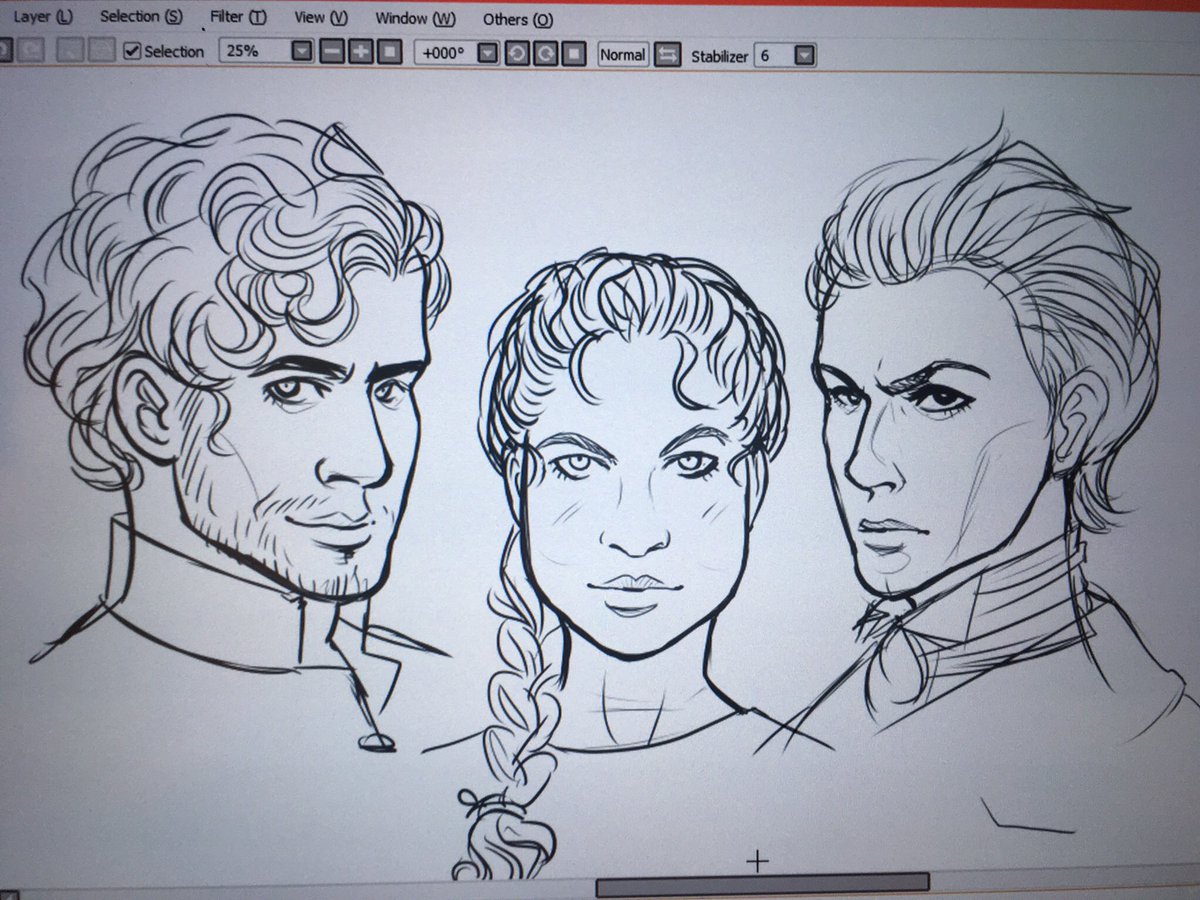1200x900 pixels.
Task: Open the rotation angle dropdown
Action: tap(487, 54)
